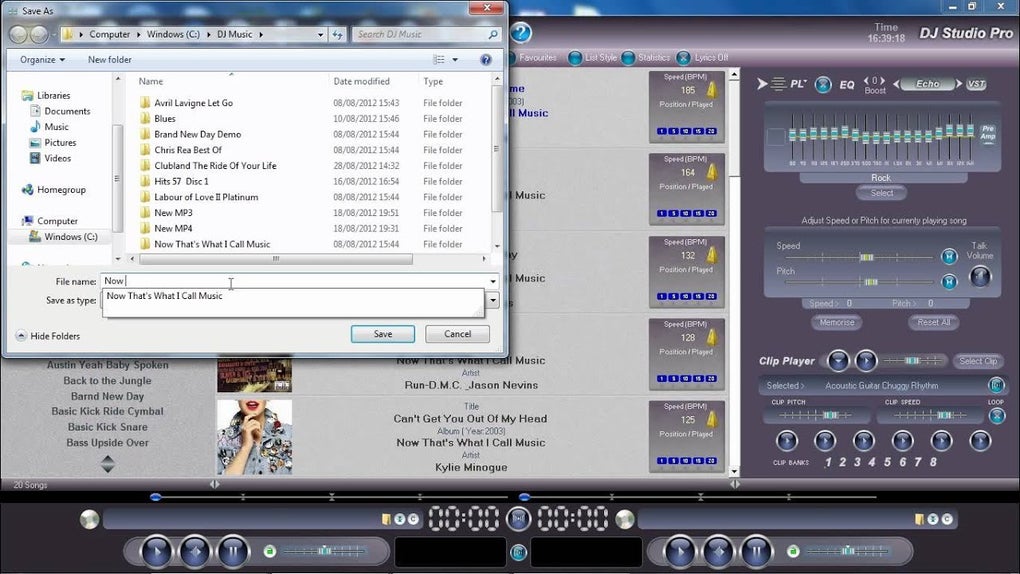Image resolution: width=1020 pixels, height=574 pixels.
Task: Click the Memorise button
Action: click(837, 322)
